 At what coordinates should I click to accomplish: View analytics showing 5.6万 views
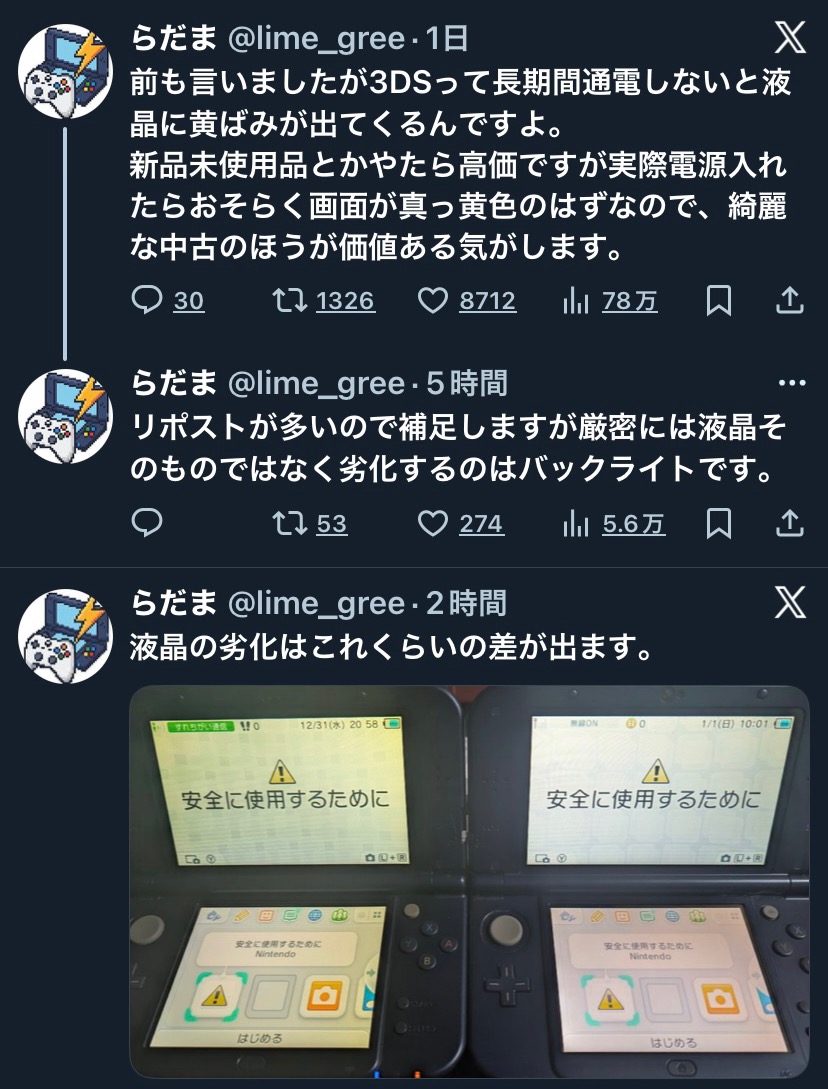pos(613,524)
